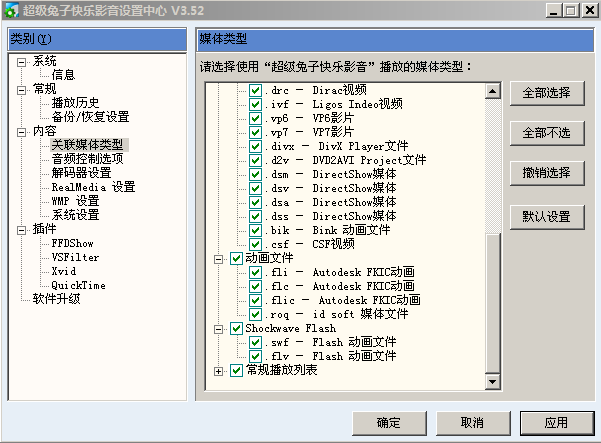Select the Xvid plugin item
The width and height of the screenshot is (601, 443).
pos(64,271)
